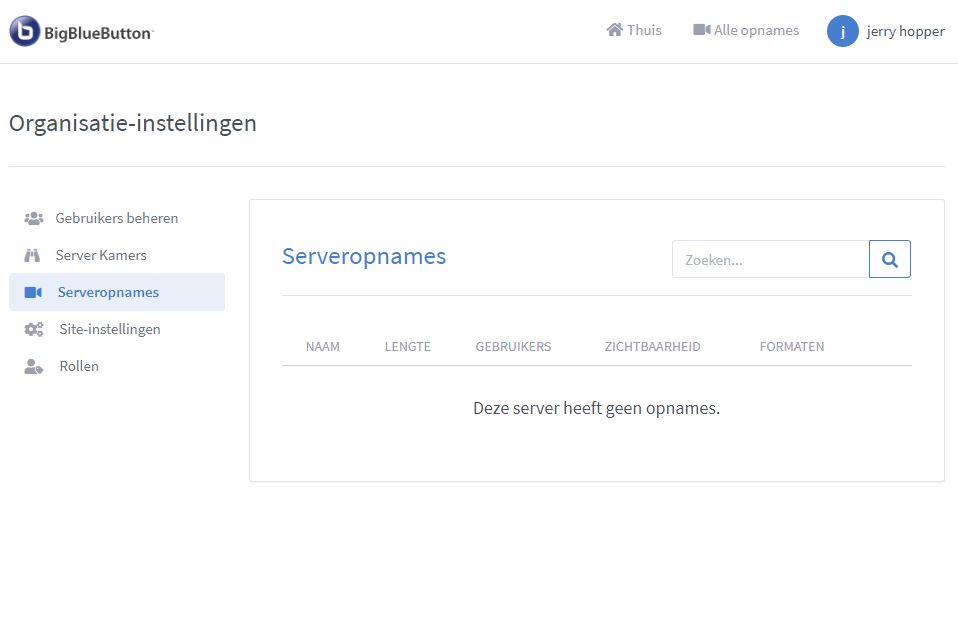Open Server Kamers from the sidebar
This screenshot has height=630, width=958.
(x=101, y=255)
